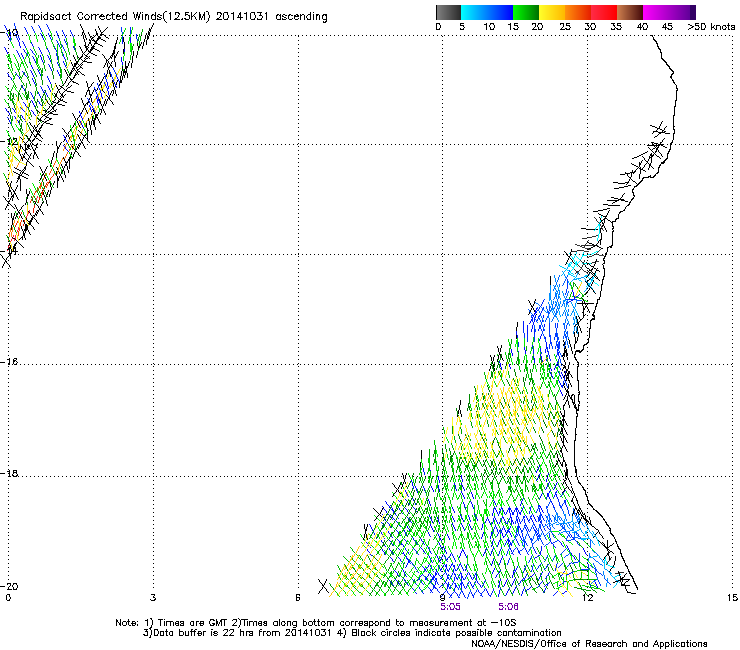Click the note 'Black circles indicate possible contamination'
Screen dimensions: 740x650
(456, 633)
